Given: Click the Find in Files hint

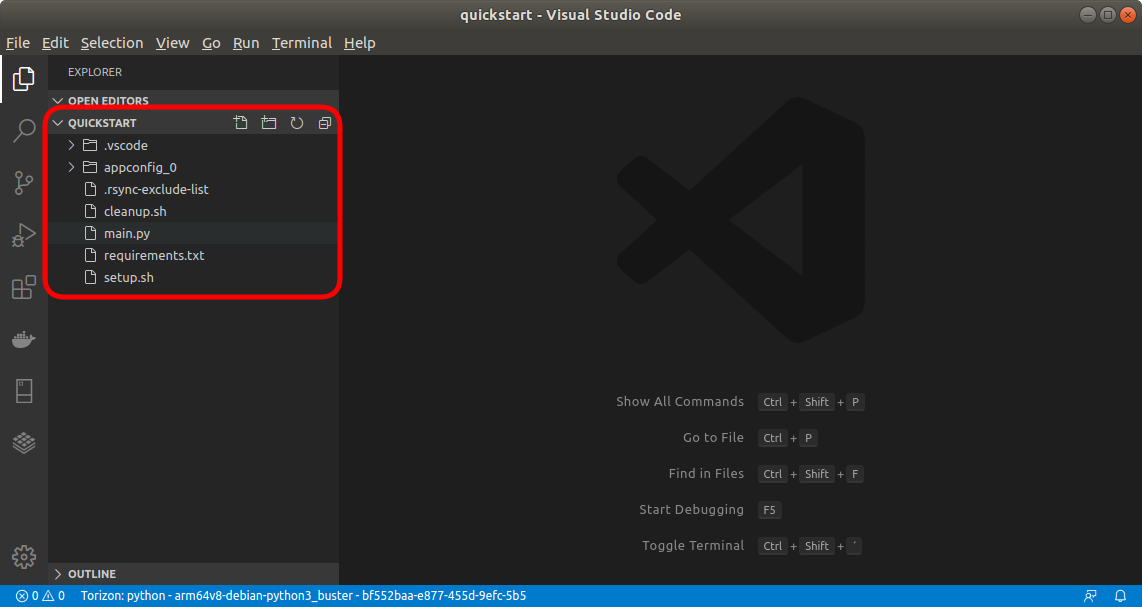Looking at the screenshot, I should coord(706,474).
